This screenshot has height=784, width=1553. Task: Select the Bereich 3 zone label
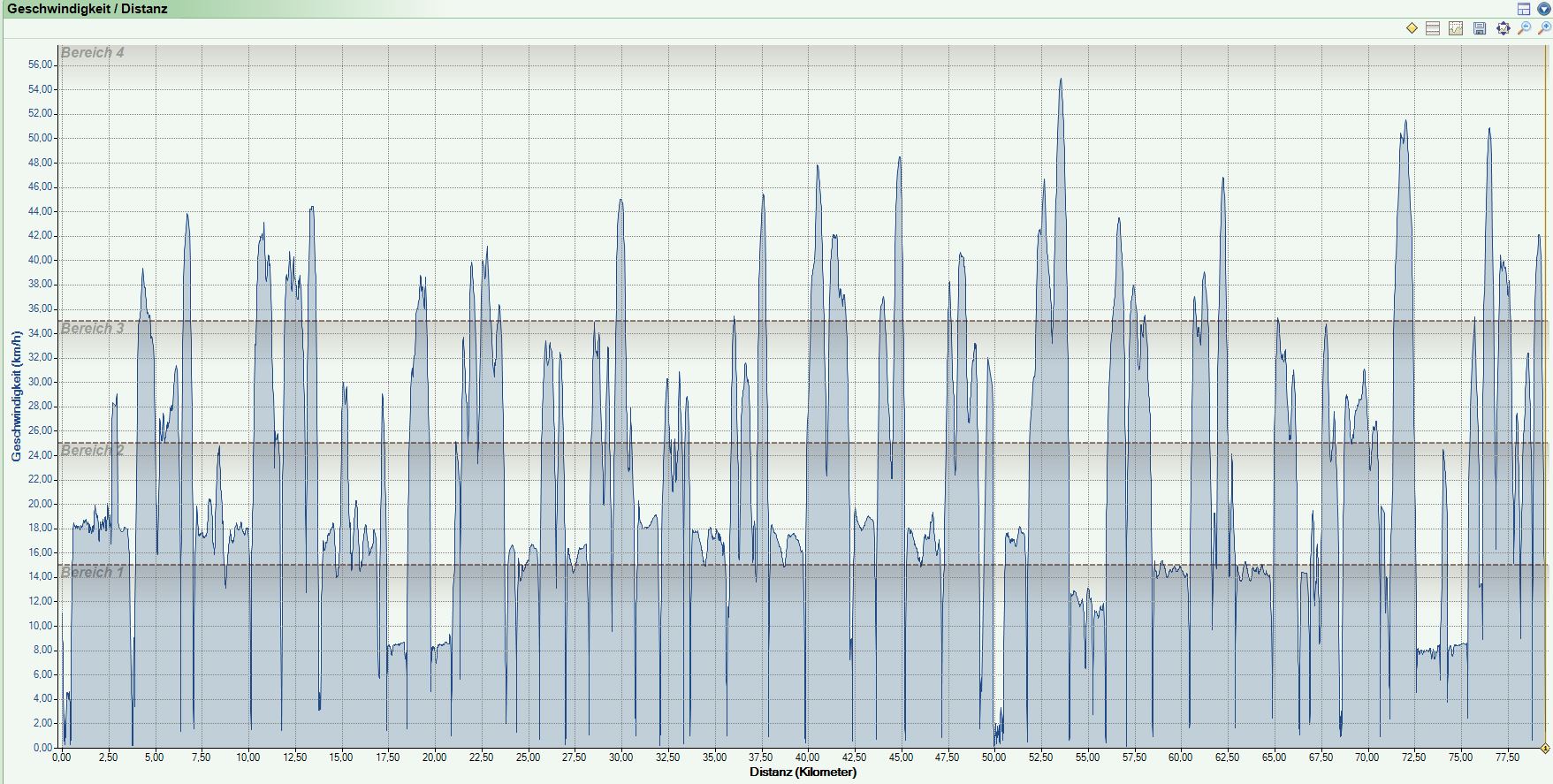click(93, 329)
